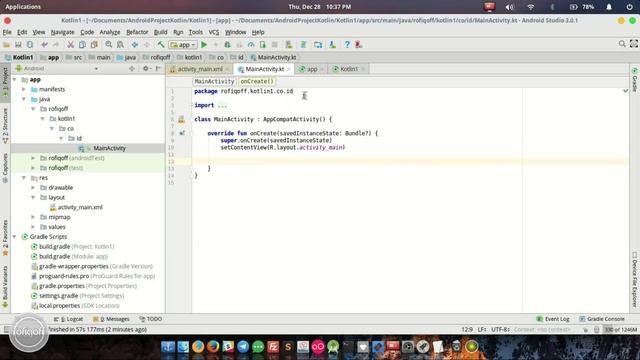This screenshot has width=640, height=360.
Task: Switch to activity_main.xml editor tab
Action: click(x=200, y=69)
